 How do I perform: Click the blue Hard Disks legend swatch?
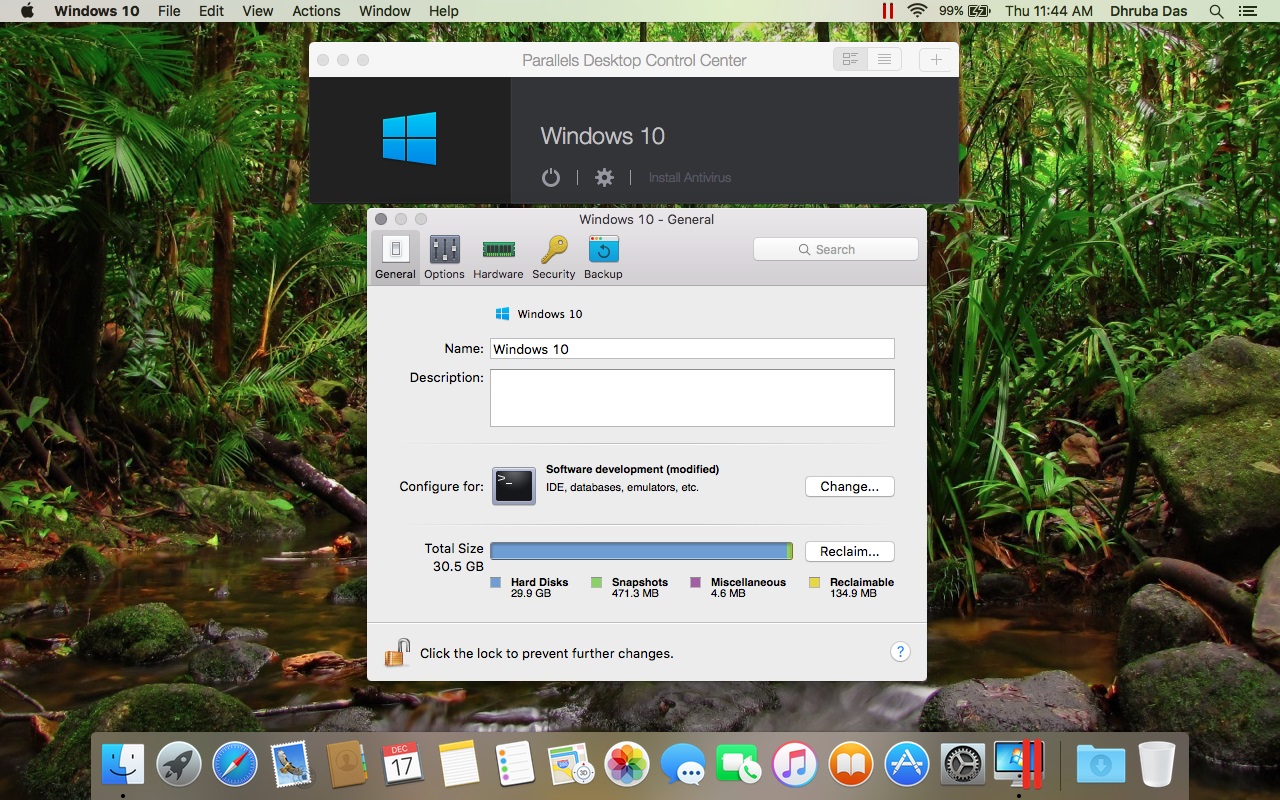coord(495,582)
